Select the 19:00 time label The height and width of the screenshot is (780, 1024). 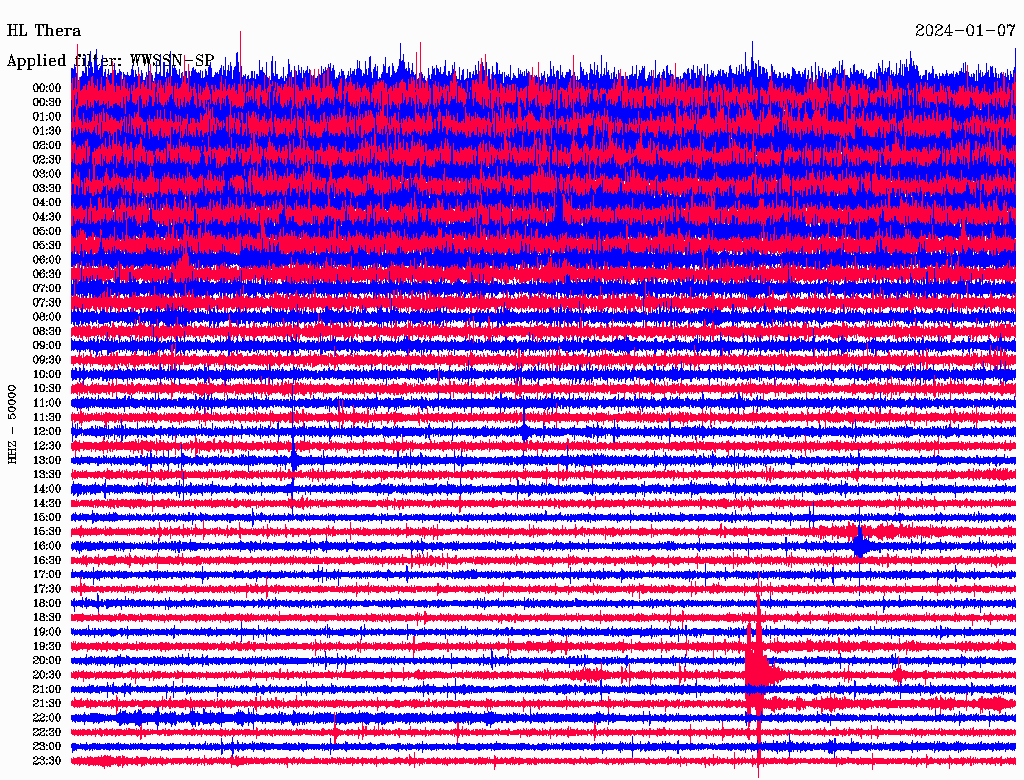click(x=47, y=632)
